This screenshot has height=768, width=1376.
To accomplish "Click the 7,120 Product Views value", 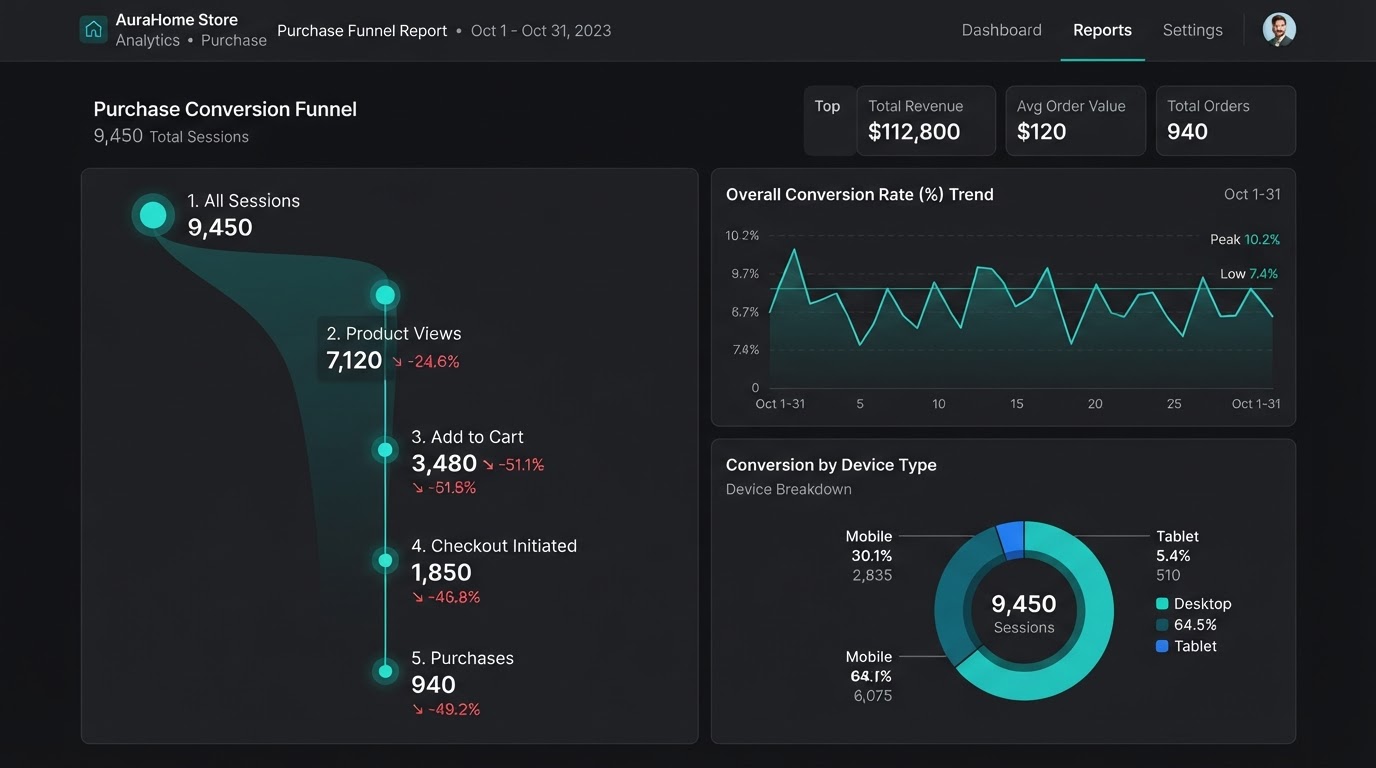I will [x=355, y=361].
